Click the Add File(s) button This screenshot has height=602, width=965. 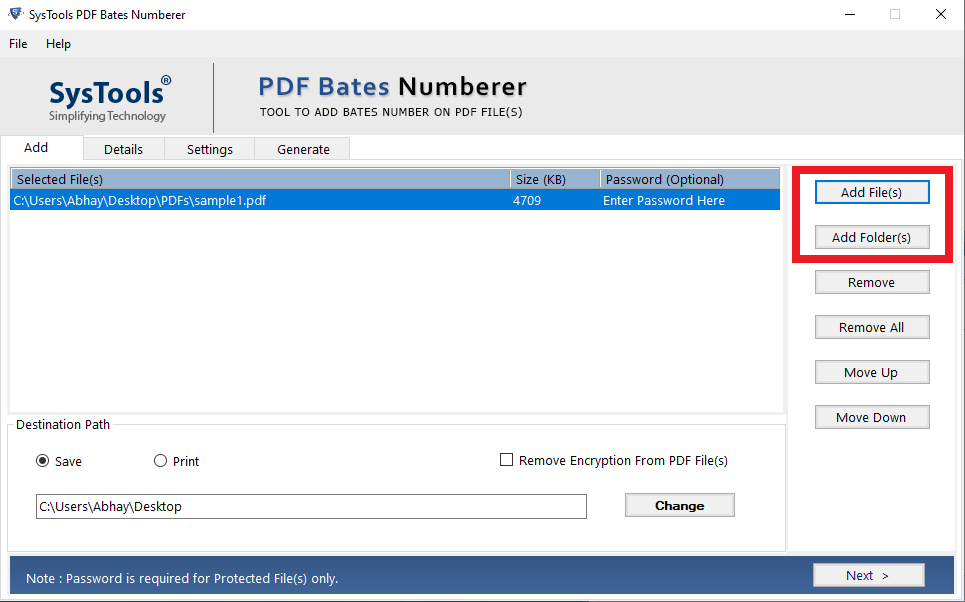[x=872, y=192]
